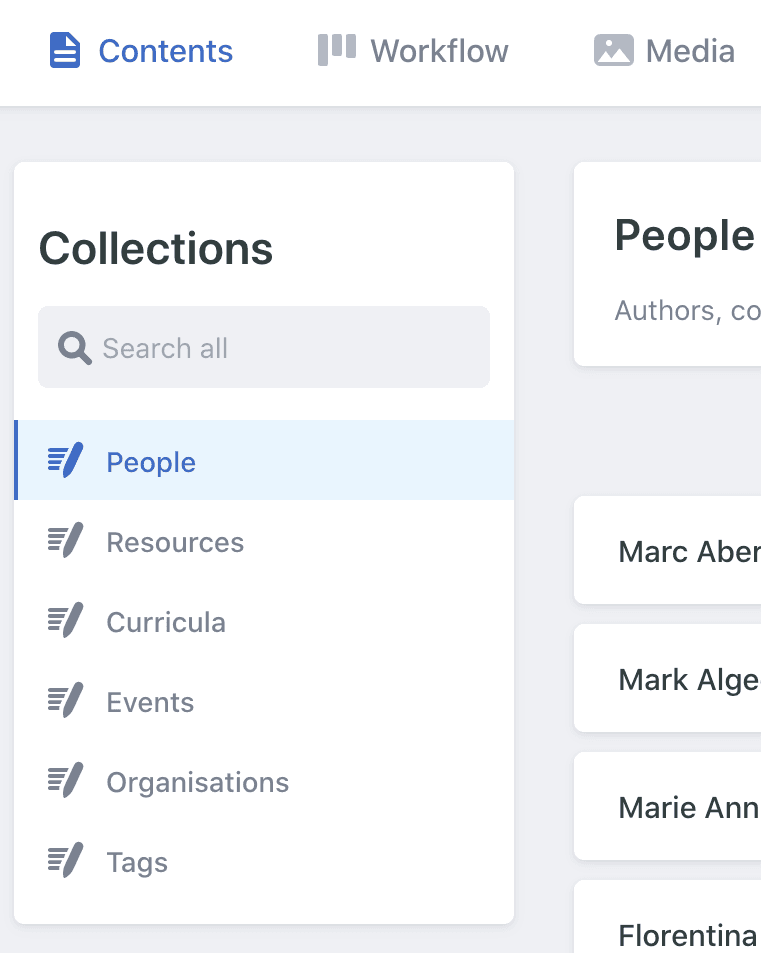Click the Media image icon

click(613, 50)
